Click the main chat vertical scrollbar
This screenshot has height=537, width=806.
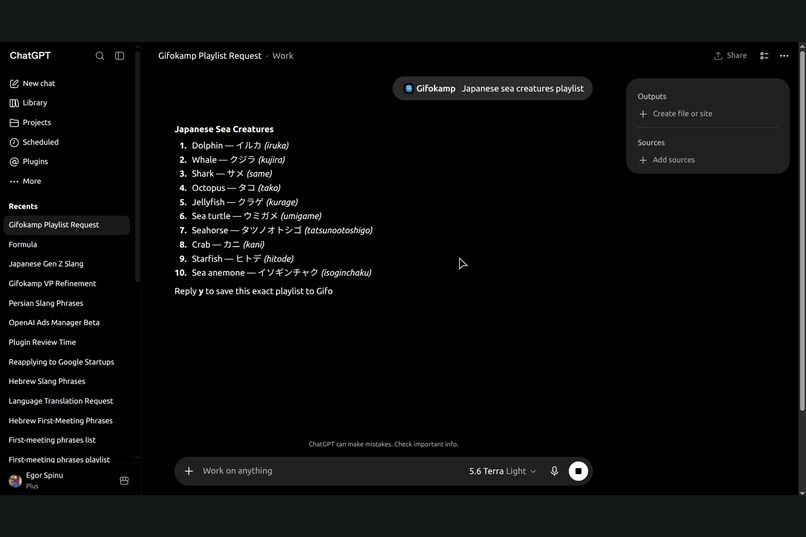[802, 231]
